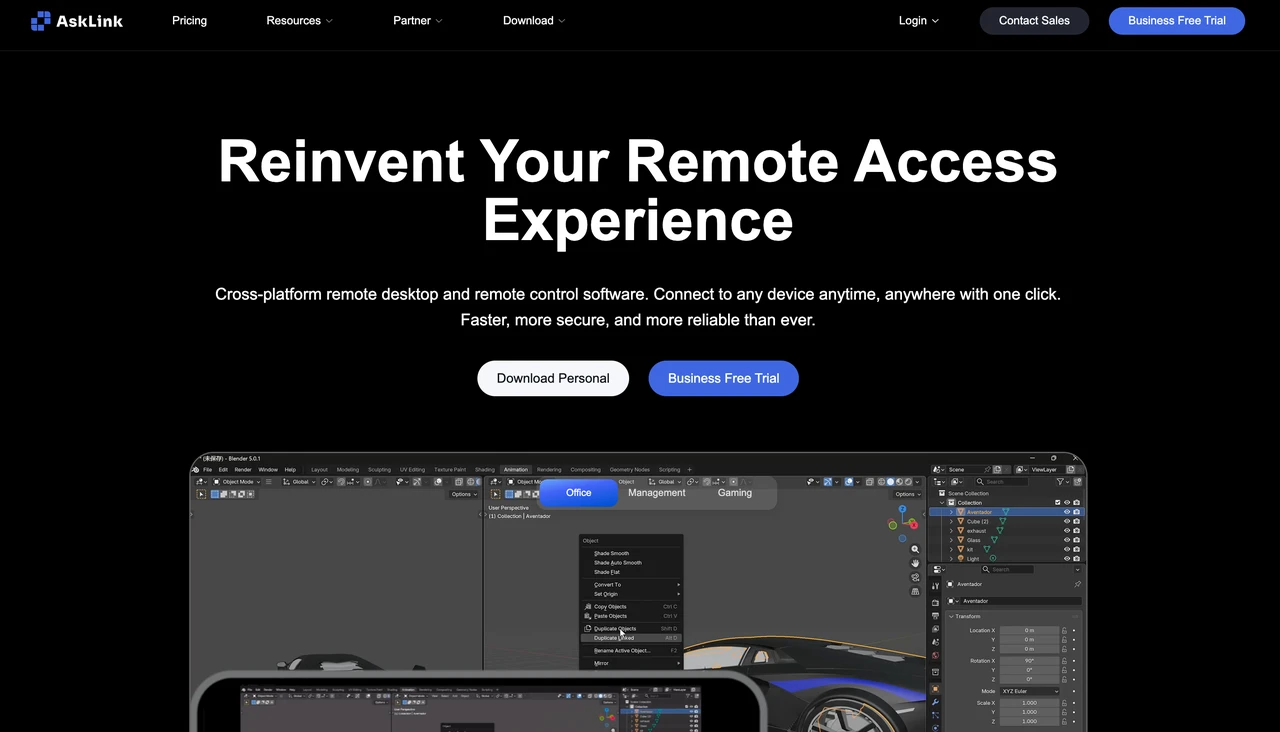This screenshot has height=732, width=1280.
Task: Open the Download dropdown in site header
Action: 534,20
